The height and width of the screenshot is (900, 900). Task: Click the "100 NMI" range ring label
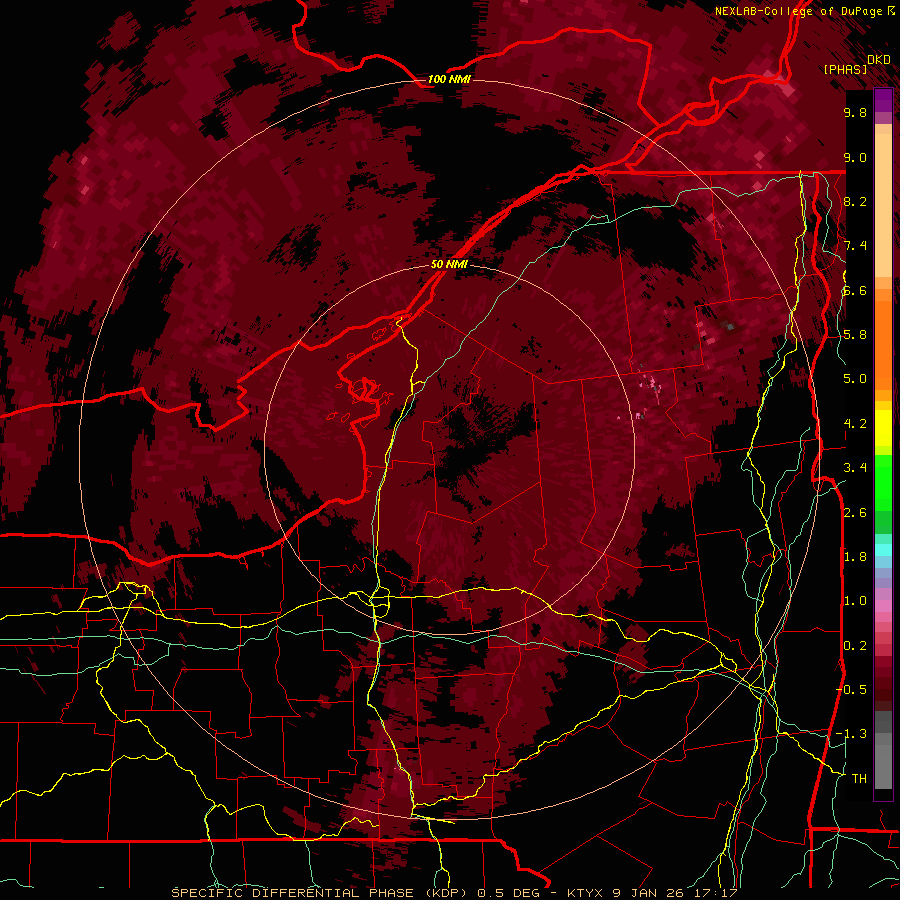coord(449,79)
